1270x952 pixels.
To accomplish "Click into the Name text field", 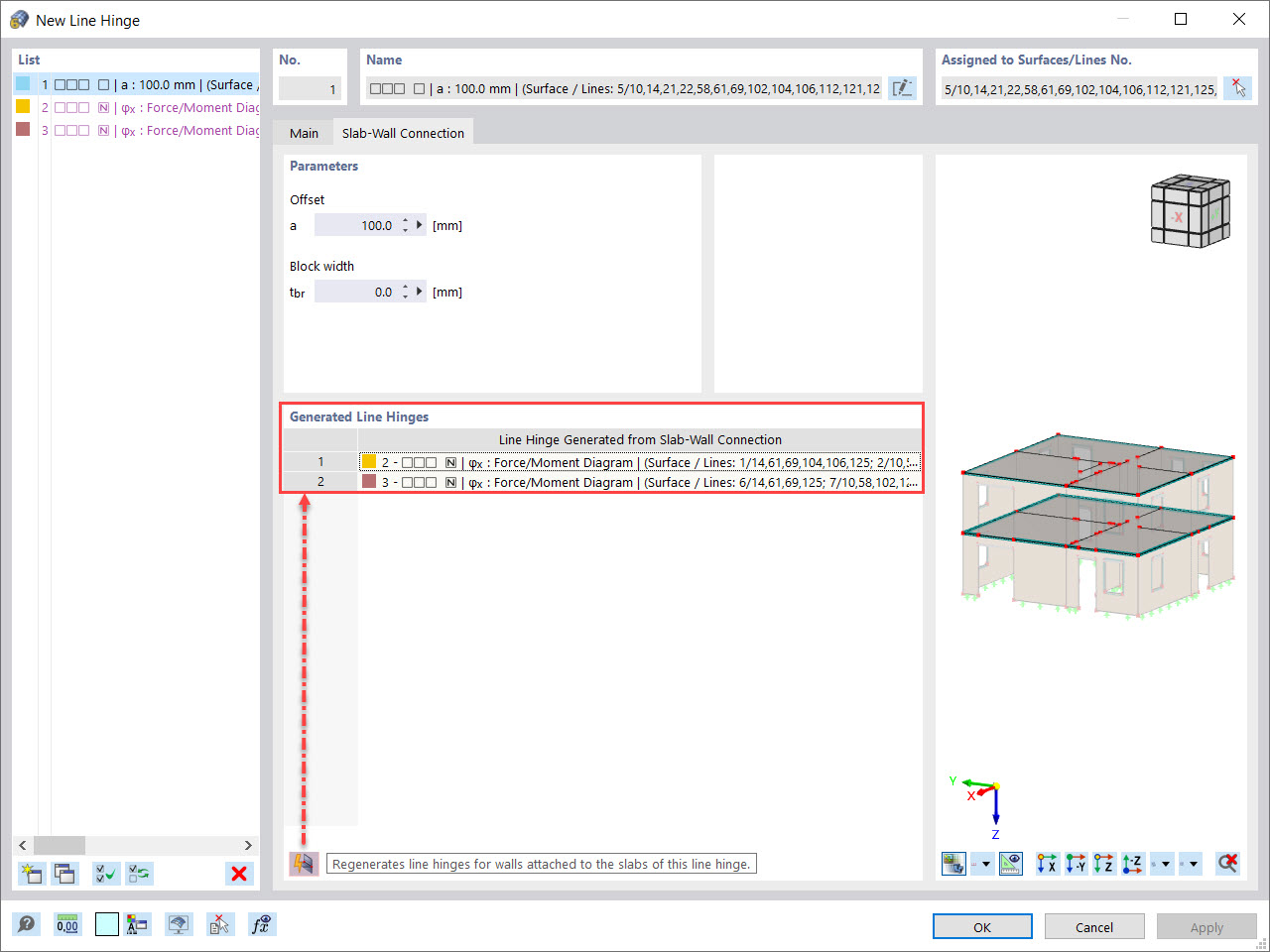I will tap(623, 88).
